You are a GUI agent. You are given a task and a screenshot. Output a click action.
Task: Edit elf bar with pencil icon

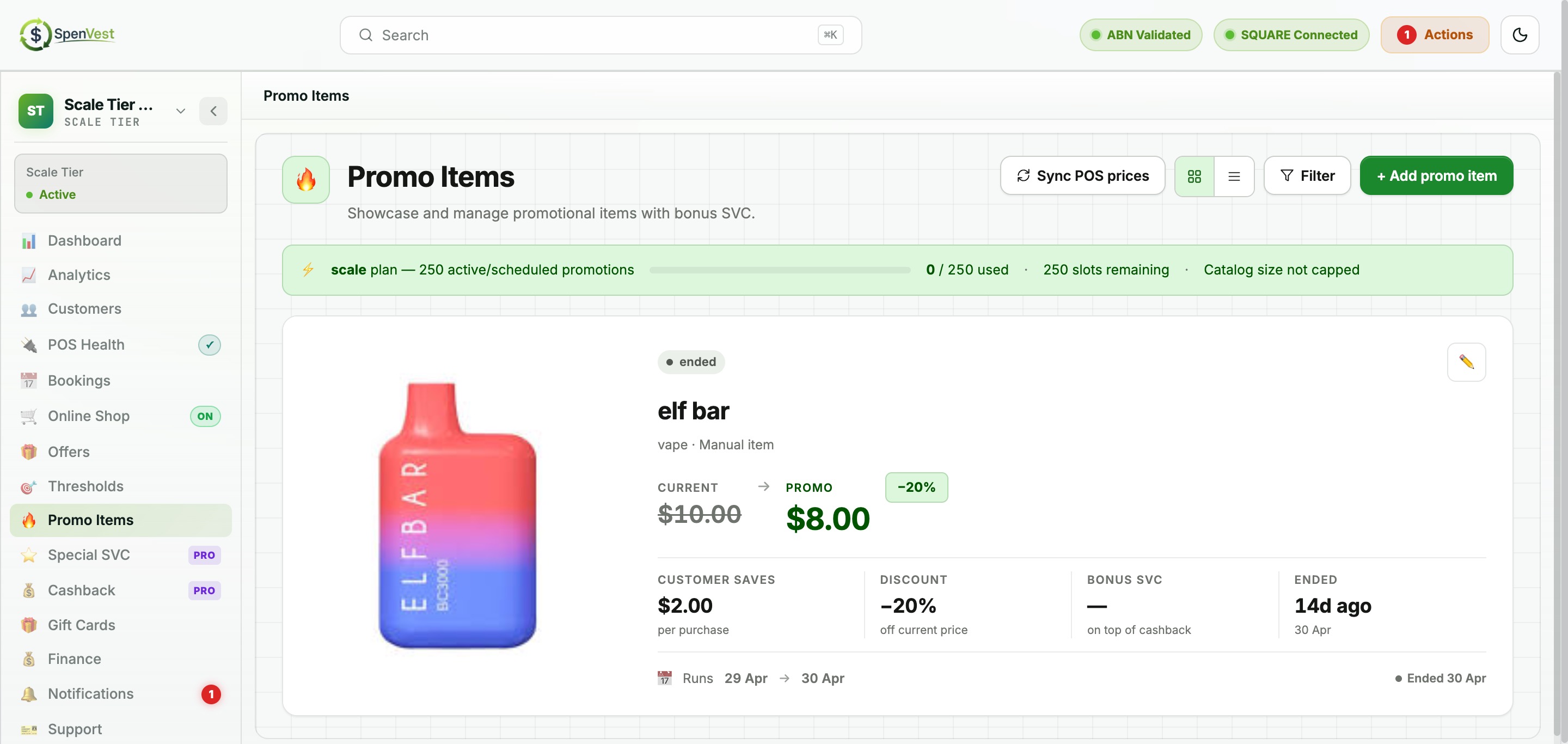click(x=1466, y=362)
